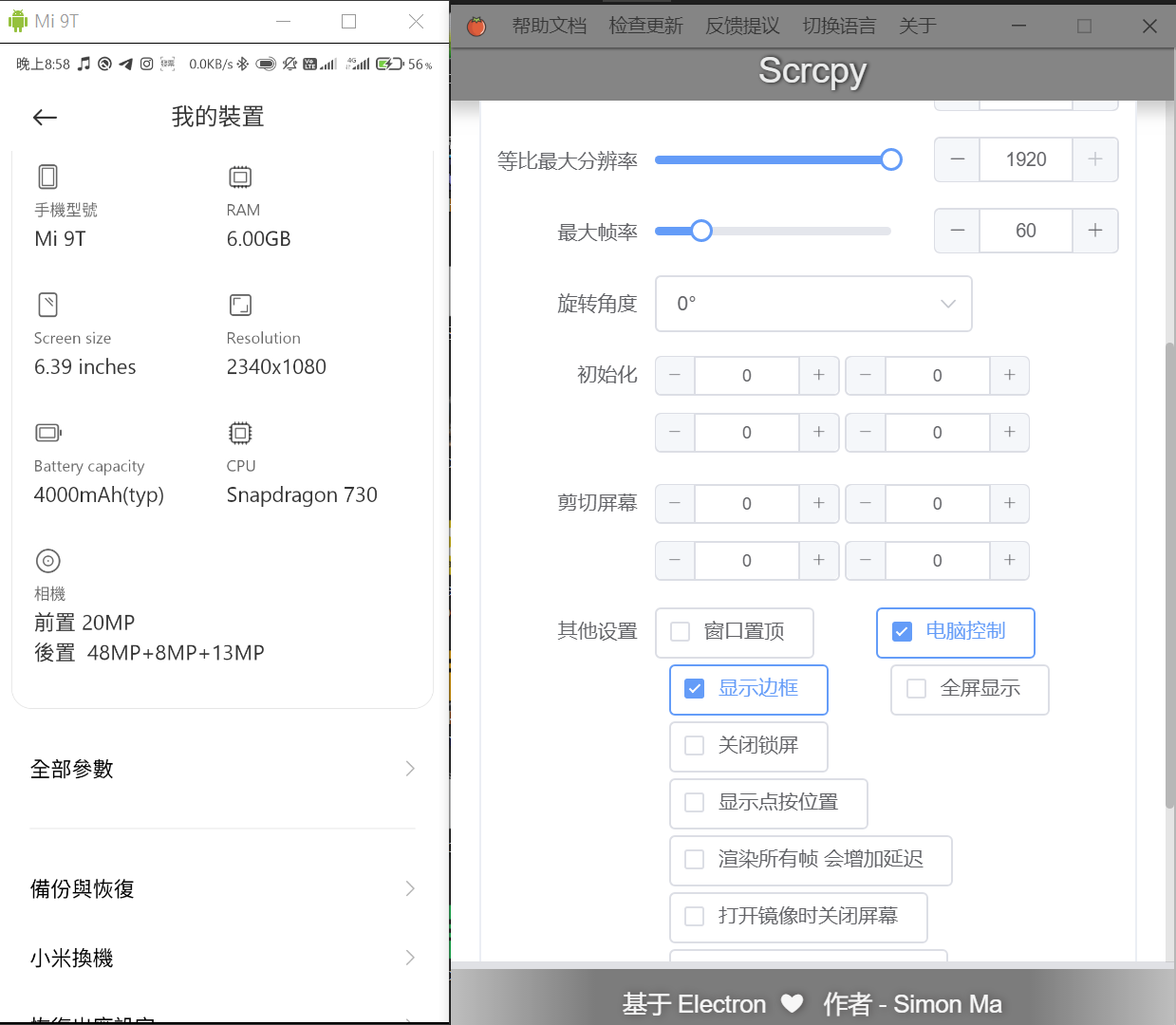Click the CPU processor icon

240,433
